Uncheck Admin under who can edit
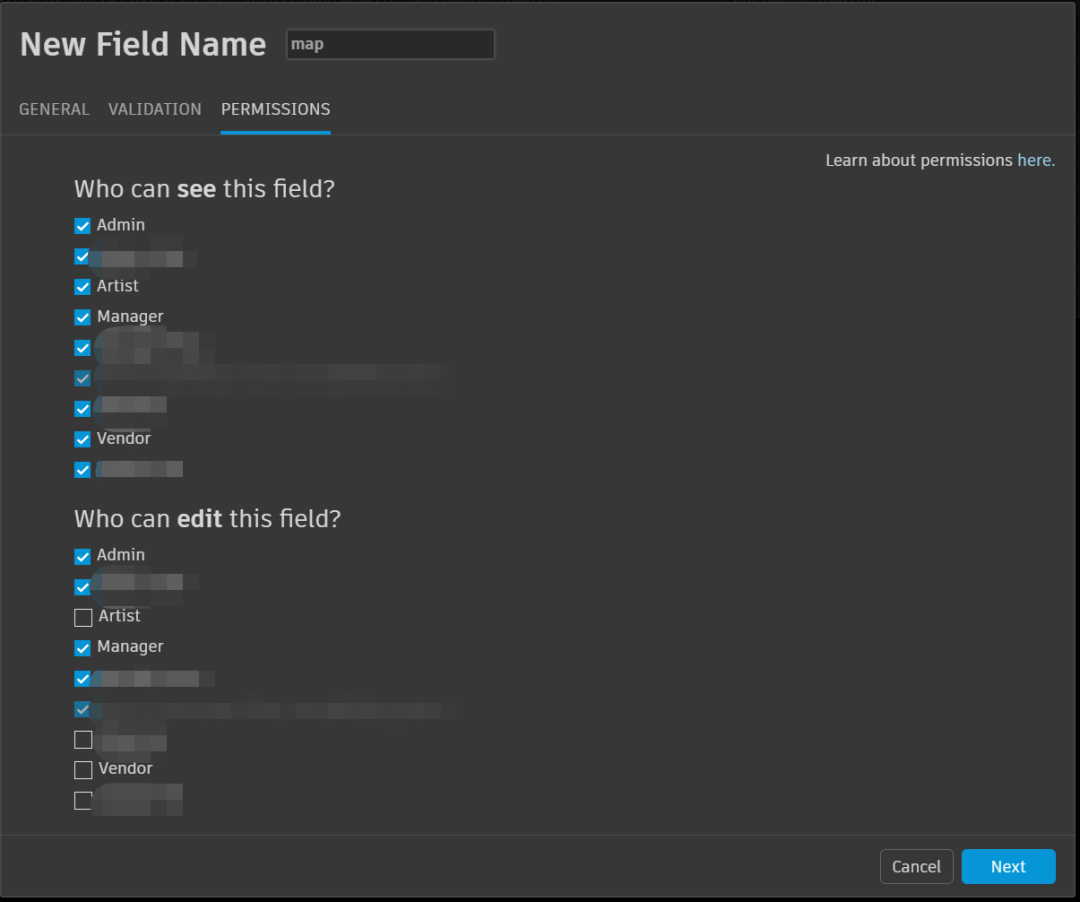Image resolution: width=1080 pixels, height=902 pixels. pos(83,556)
